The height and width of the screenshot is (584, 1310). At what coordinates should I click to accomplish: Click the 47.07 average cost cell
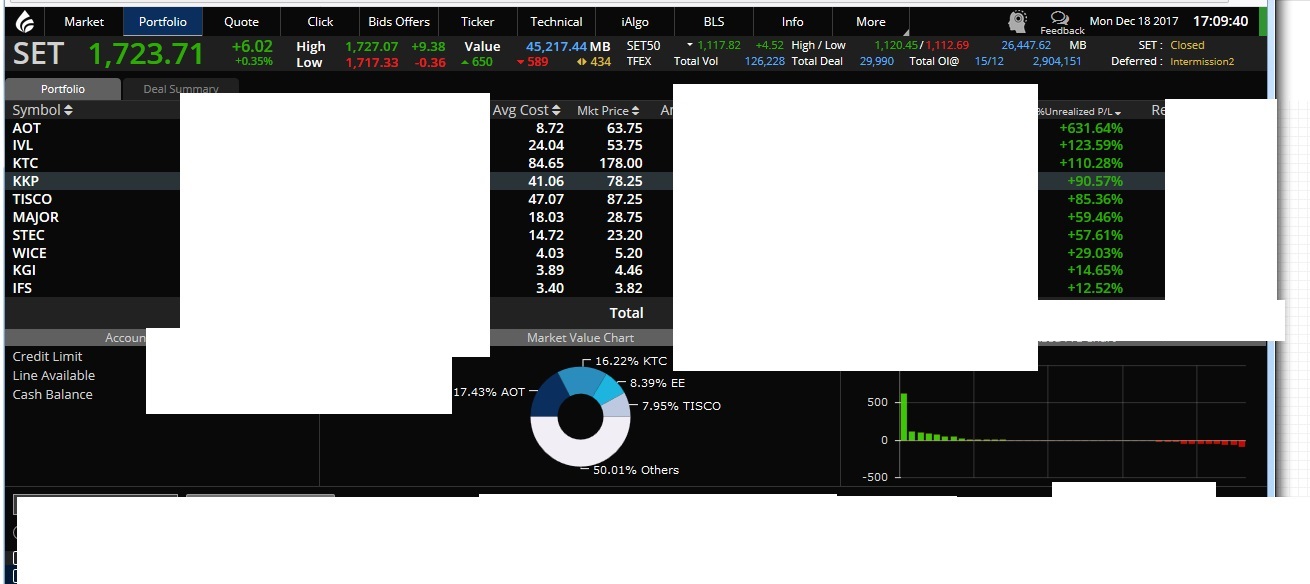tap(546, 199)
